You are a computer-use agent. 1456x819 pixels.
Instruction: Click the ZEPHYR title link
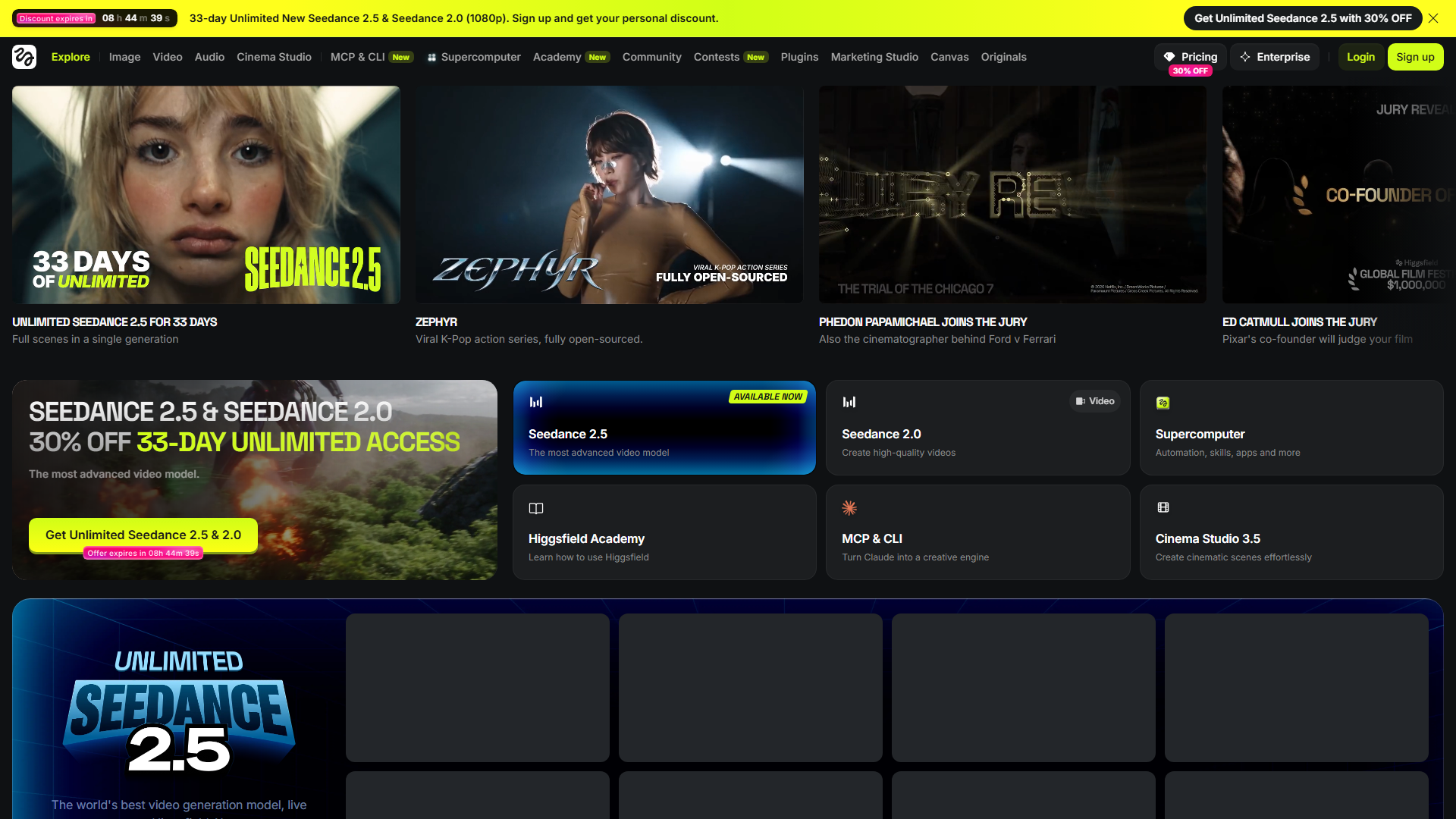(x=436, y=322)
